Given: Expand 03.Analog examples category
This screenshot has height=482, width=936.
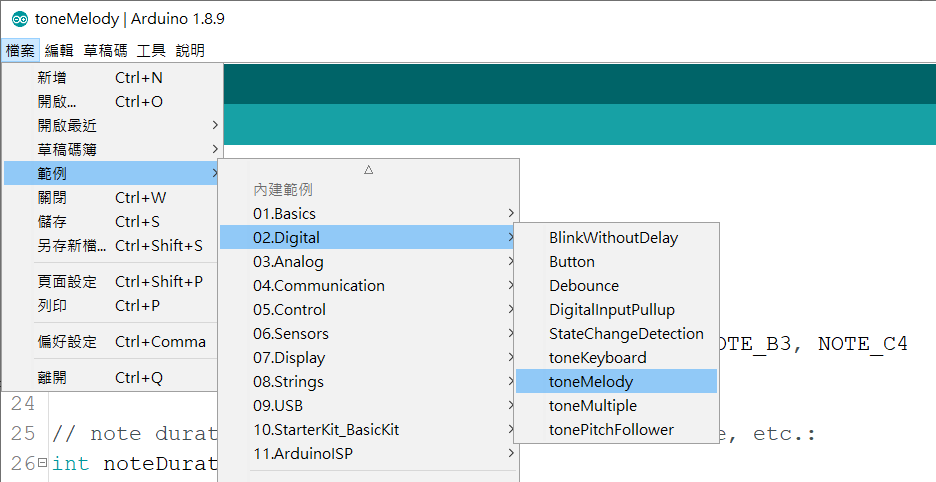Looking at the screenshot, I should pyautogui.click(x=368, y=262).
